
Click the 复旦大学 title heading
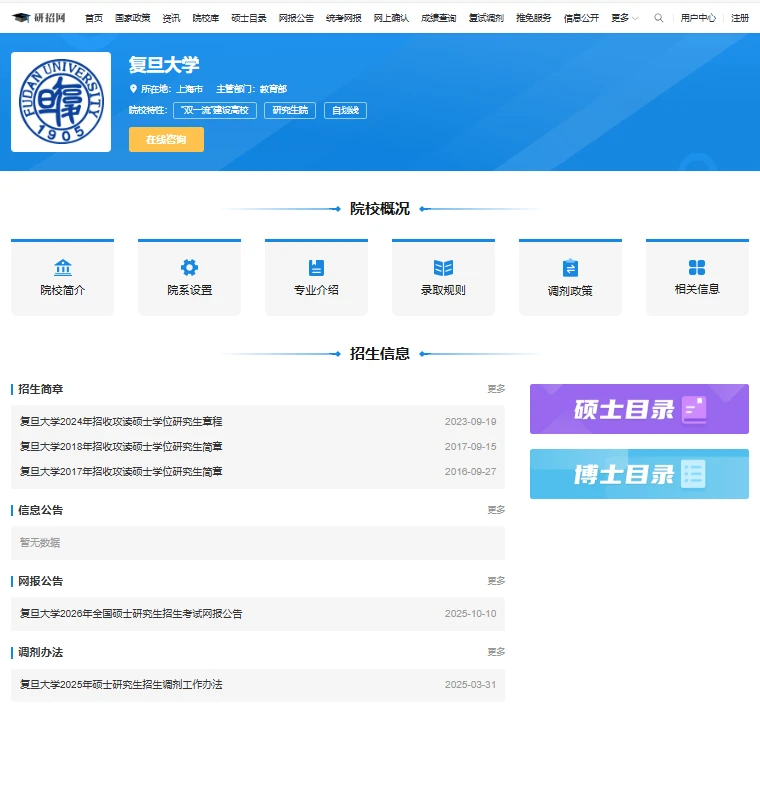point(164,65)
